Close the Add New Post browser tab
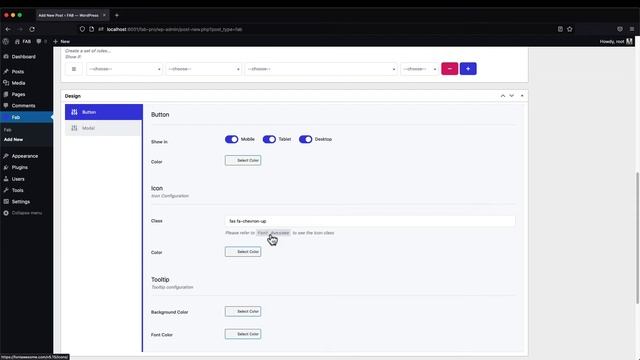Image resolution: width=640 pixels, height=360 pixels. (104, 15)
